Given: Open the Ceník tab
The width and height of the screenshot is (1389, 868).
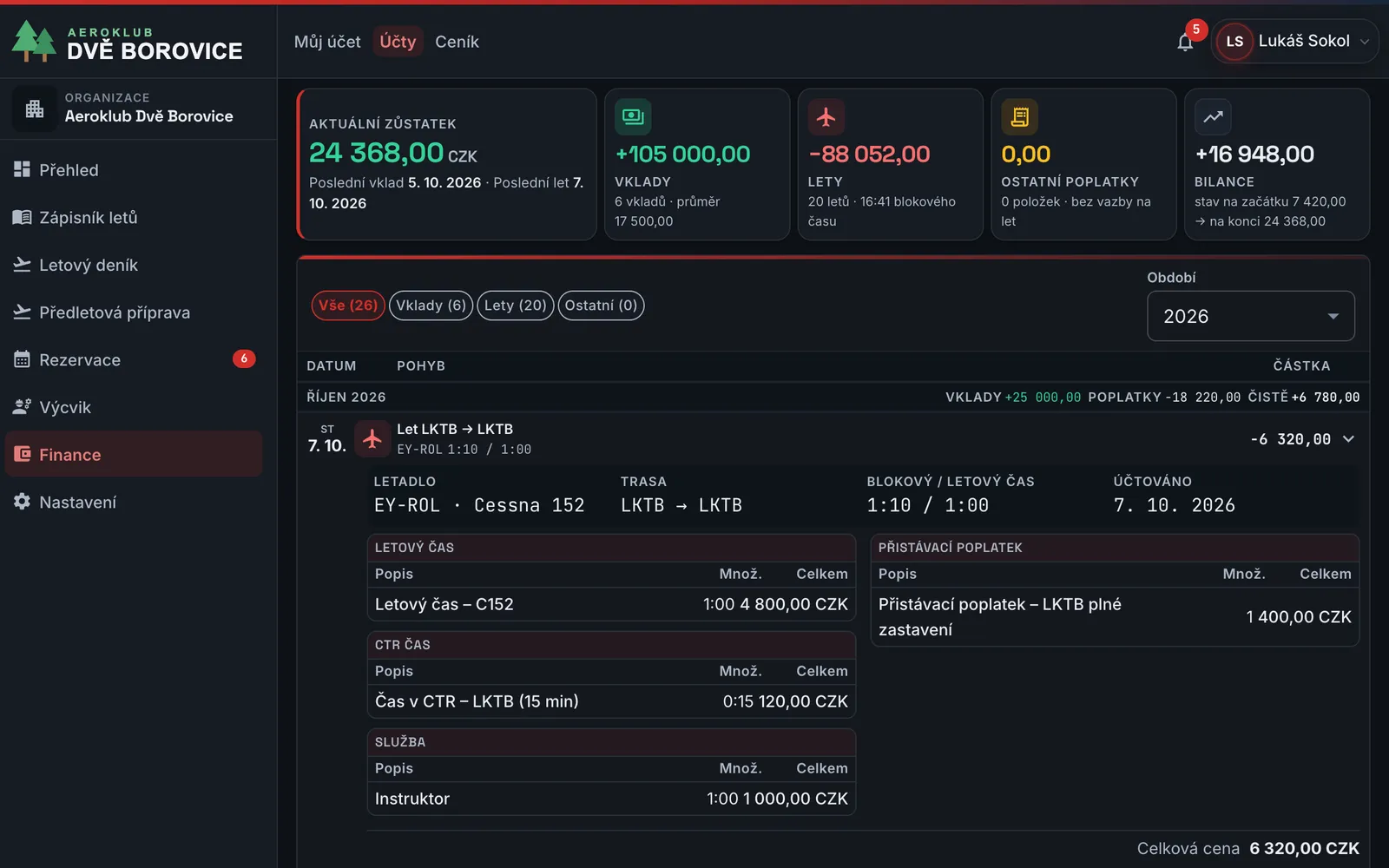Looking at the screenshot, I should 457,42.
